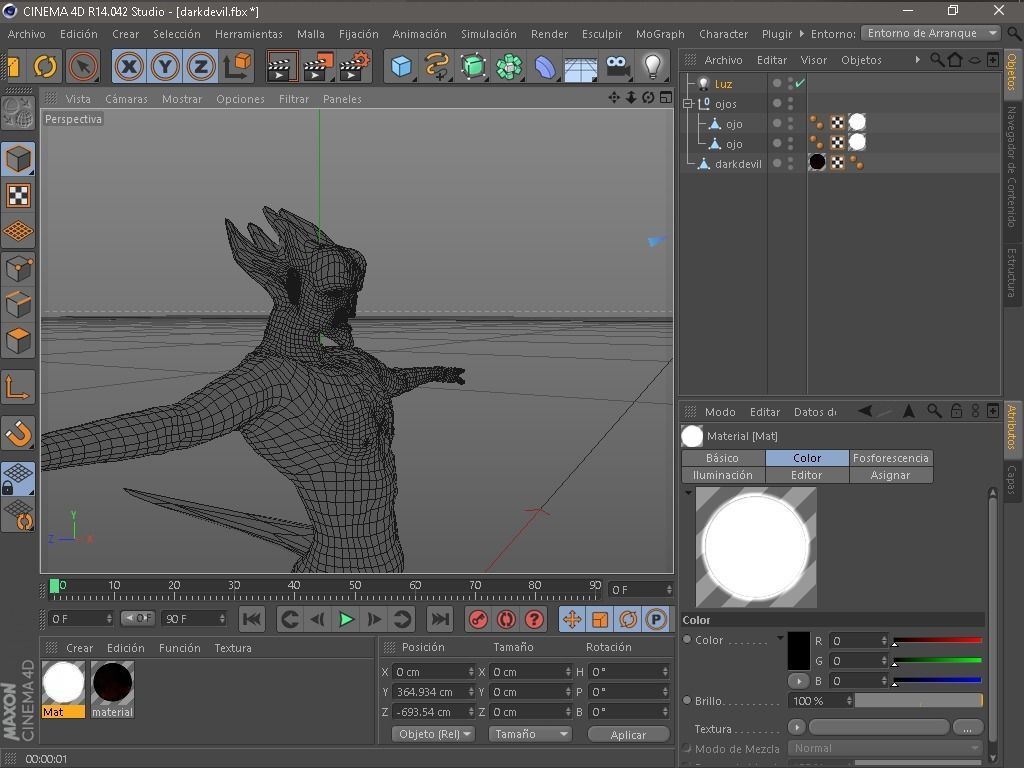Click the black material tag on darkdevil

click(x=817, y=162)
